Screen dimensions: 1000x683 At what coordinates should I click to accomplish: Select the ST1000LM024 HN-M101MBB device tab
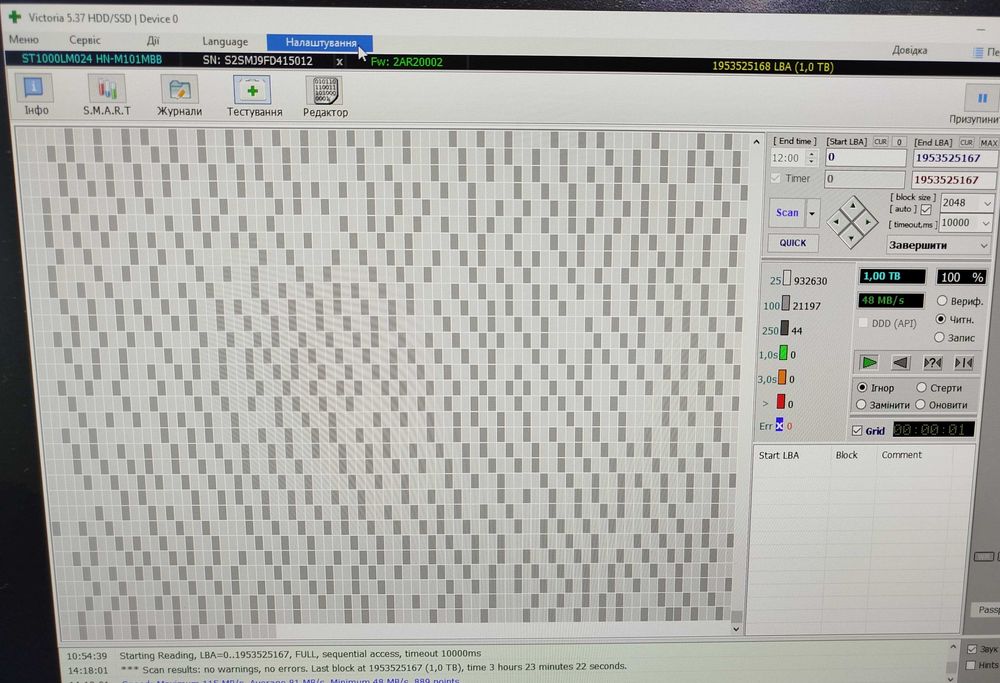(x=92, y=59)
